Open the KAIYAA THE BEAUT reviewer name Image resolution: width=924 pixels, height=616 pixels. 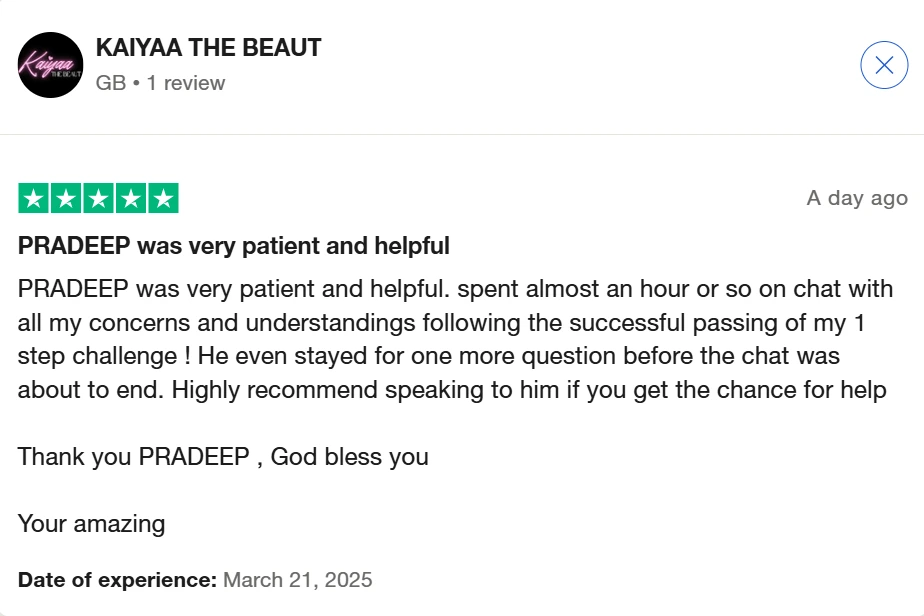[208, 48]
